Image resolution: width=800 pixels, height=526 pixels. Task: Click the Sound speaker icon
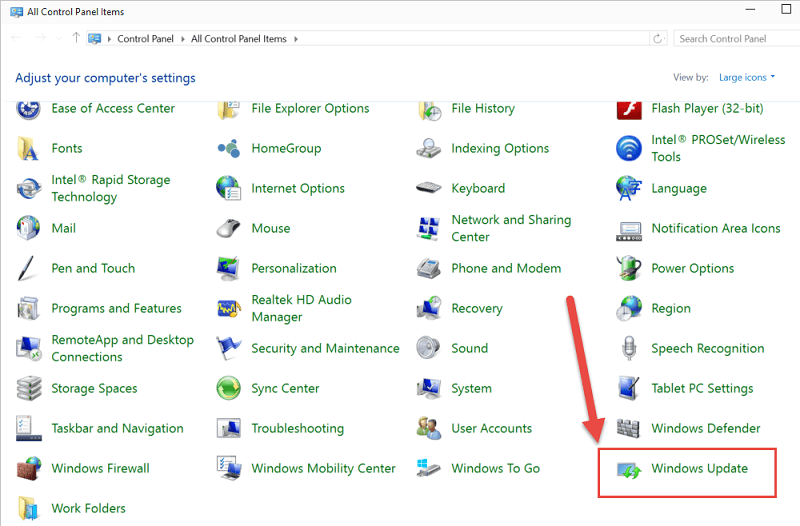[x=429, y=348]
